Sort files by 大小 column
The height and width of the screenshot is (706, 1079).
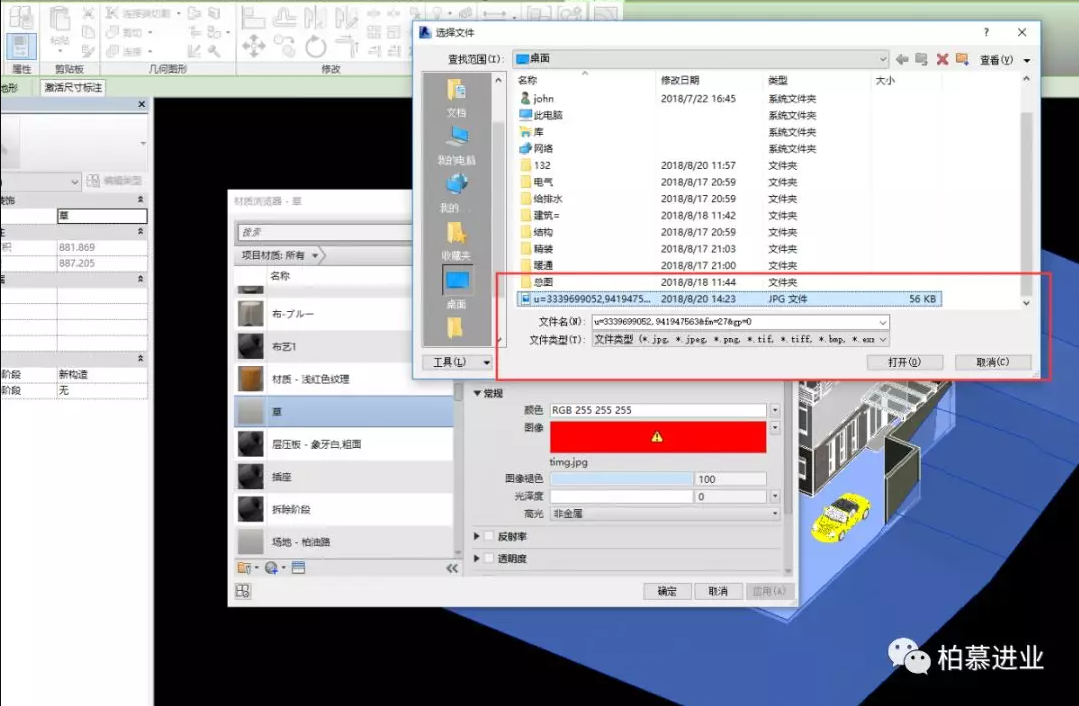coord(885,81)
